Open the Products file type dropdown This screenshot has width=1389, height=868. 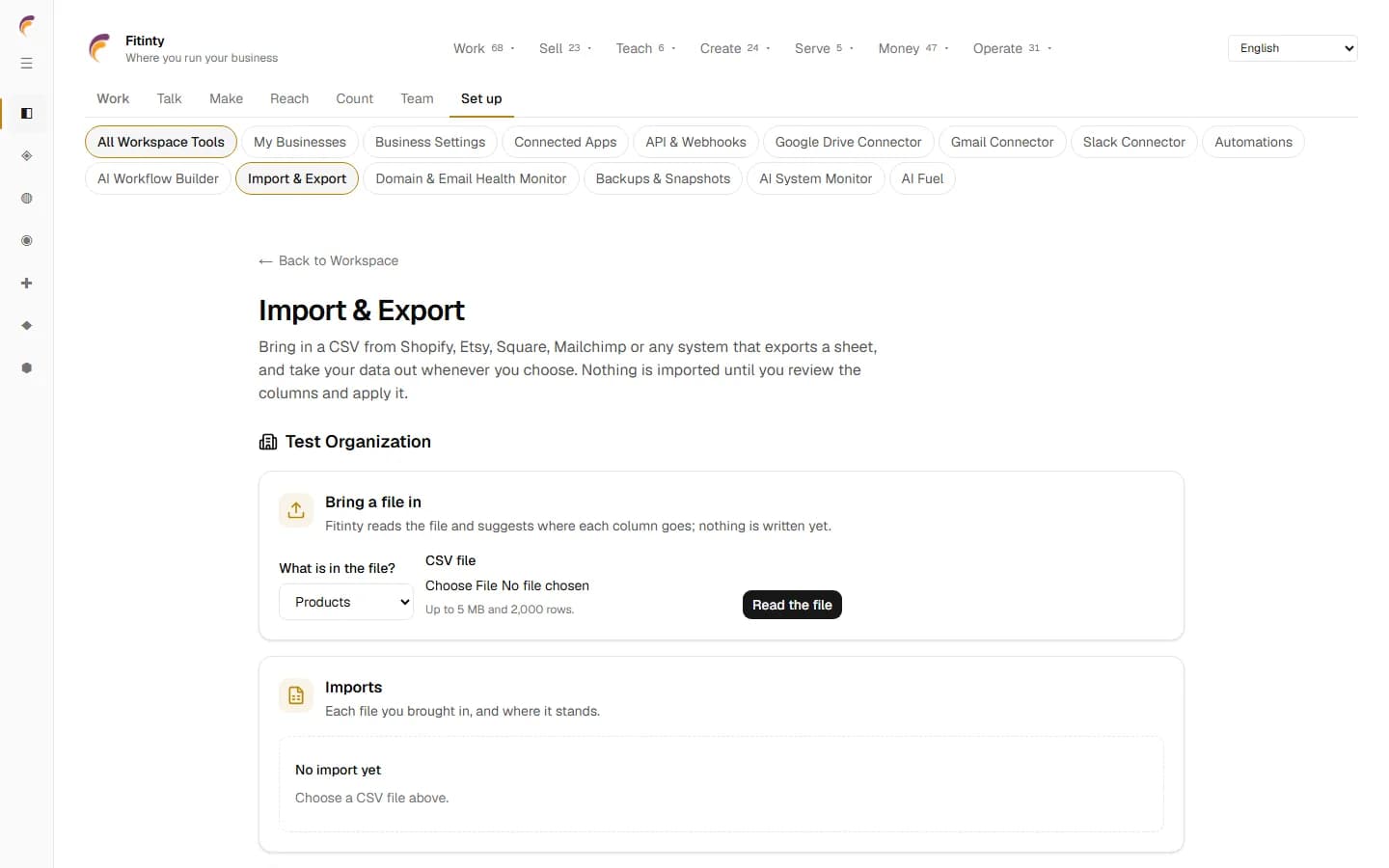[346, 602]
